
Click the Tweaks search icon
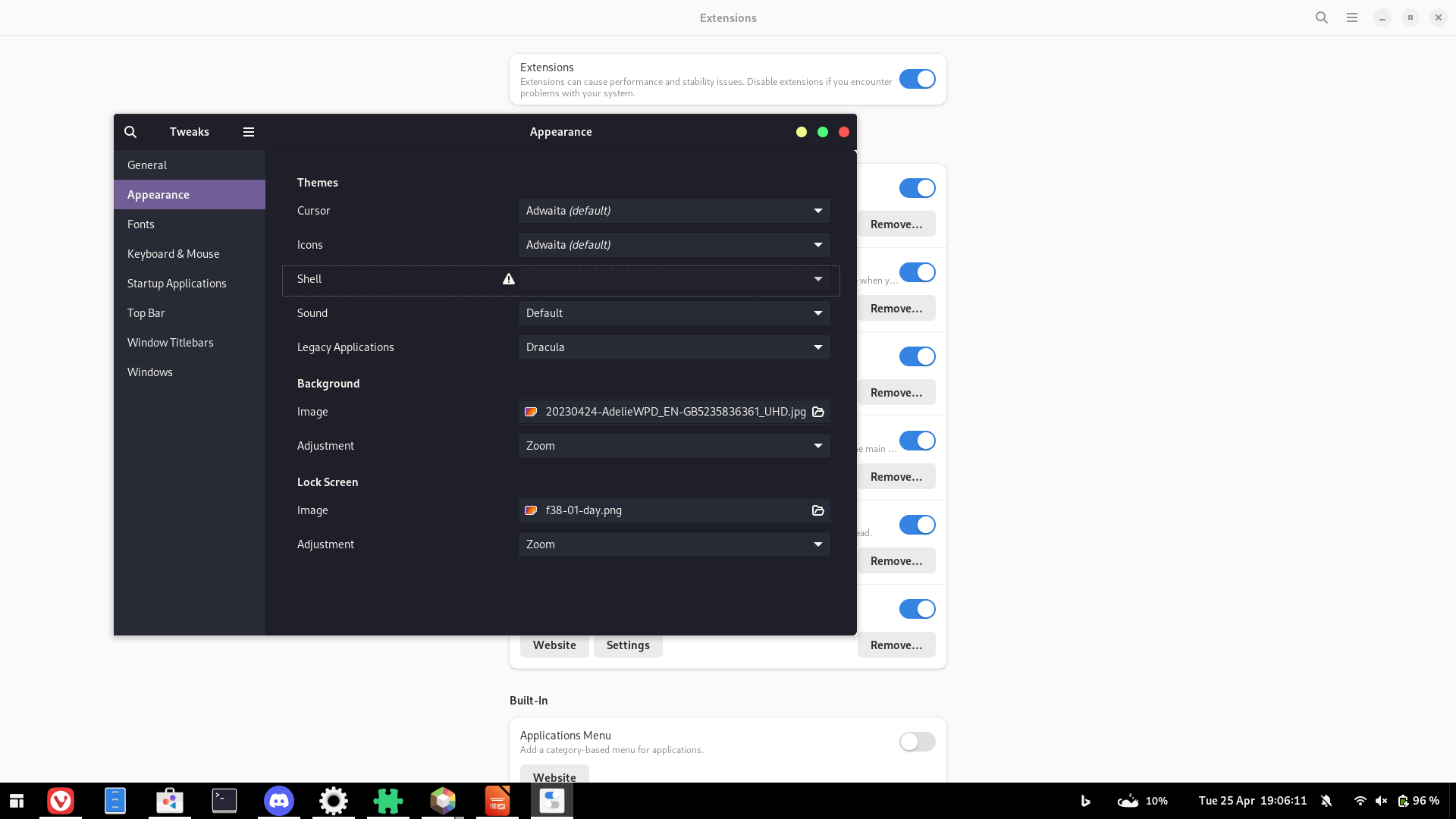coord(130,132)
